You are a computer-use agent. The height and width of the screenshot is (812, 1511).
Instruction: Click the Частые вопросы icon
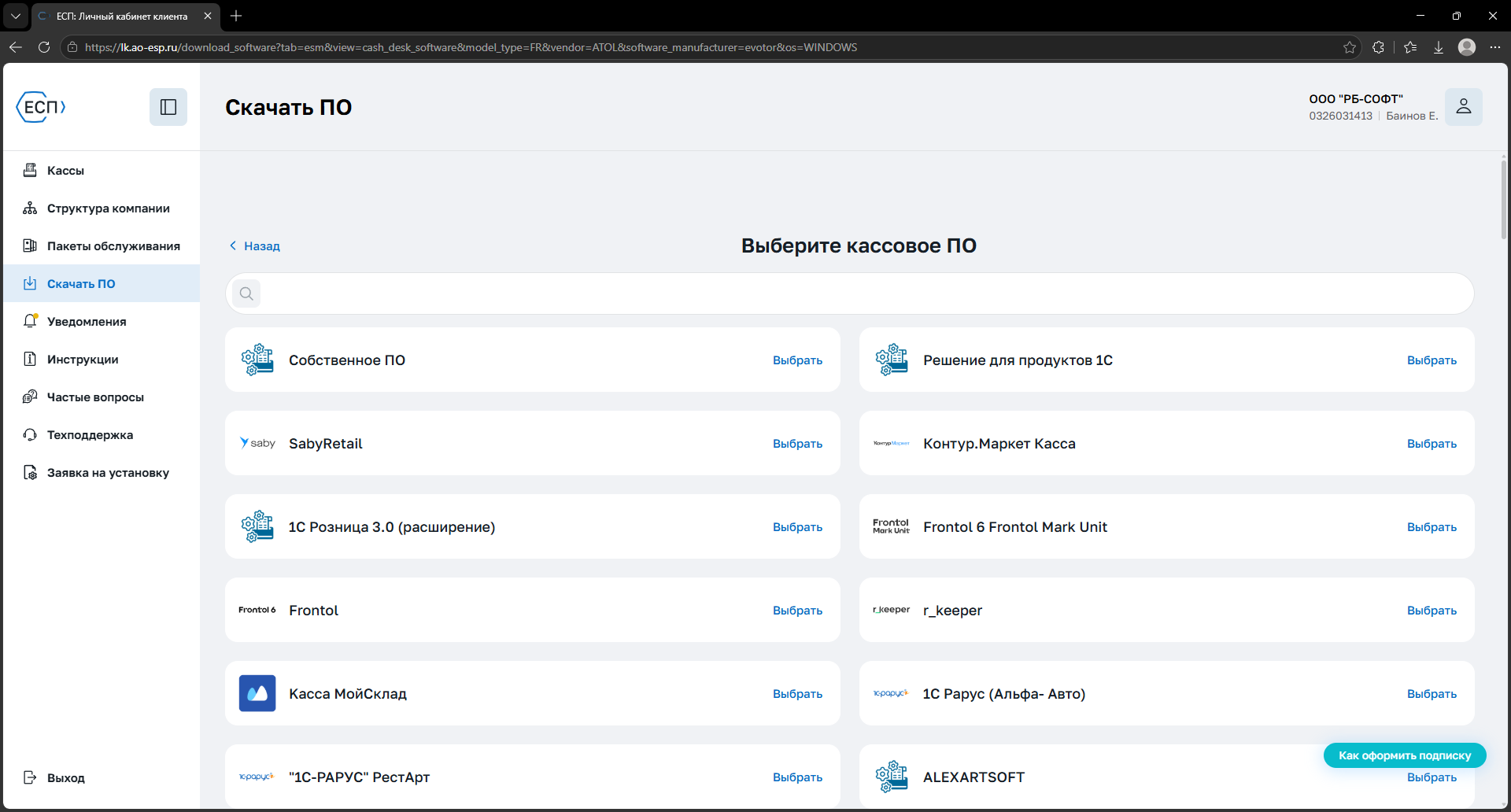click(x=30, y=397)
